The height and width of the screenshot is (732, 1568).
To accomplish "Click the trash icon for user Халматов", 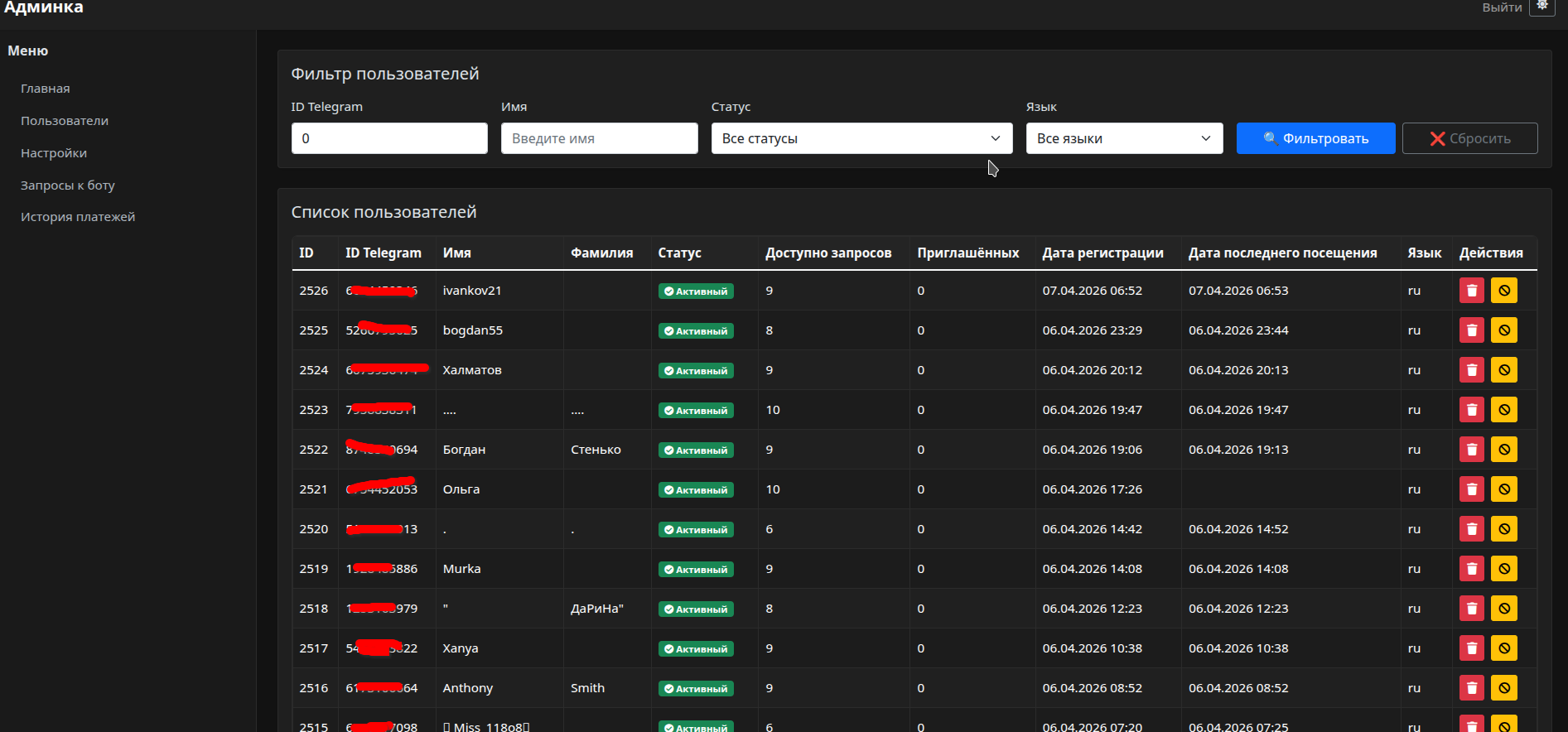I will coord(1471,370).
